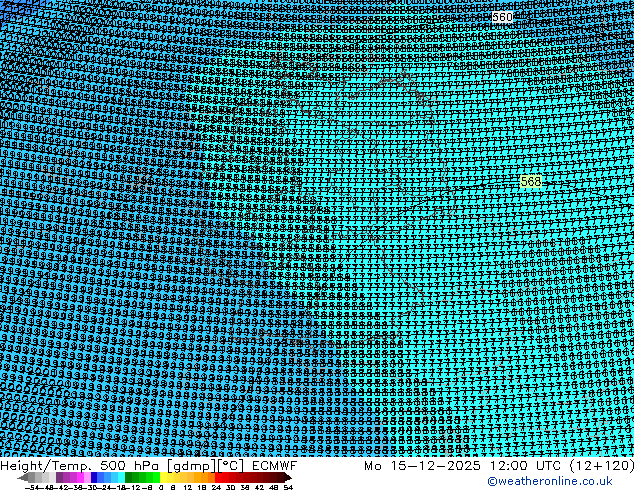
Task: Pick the dark green legend swatch at -12
Action: tap(129, 477)
